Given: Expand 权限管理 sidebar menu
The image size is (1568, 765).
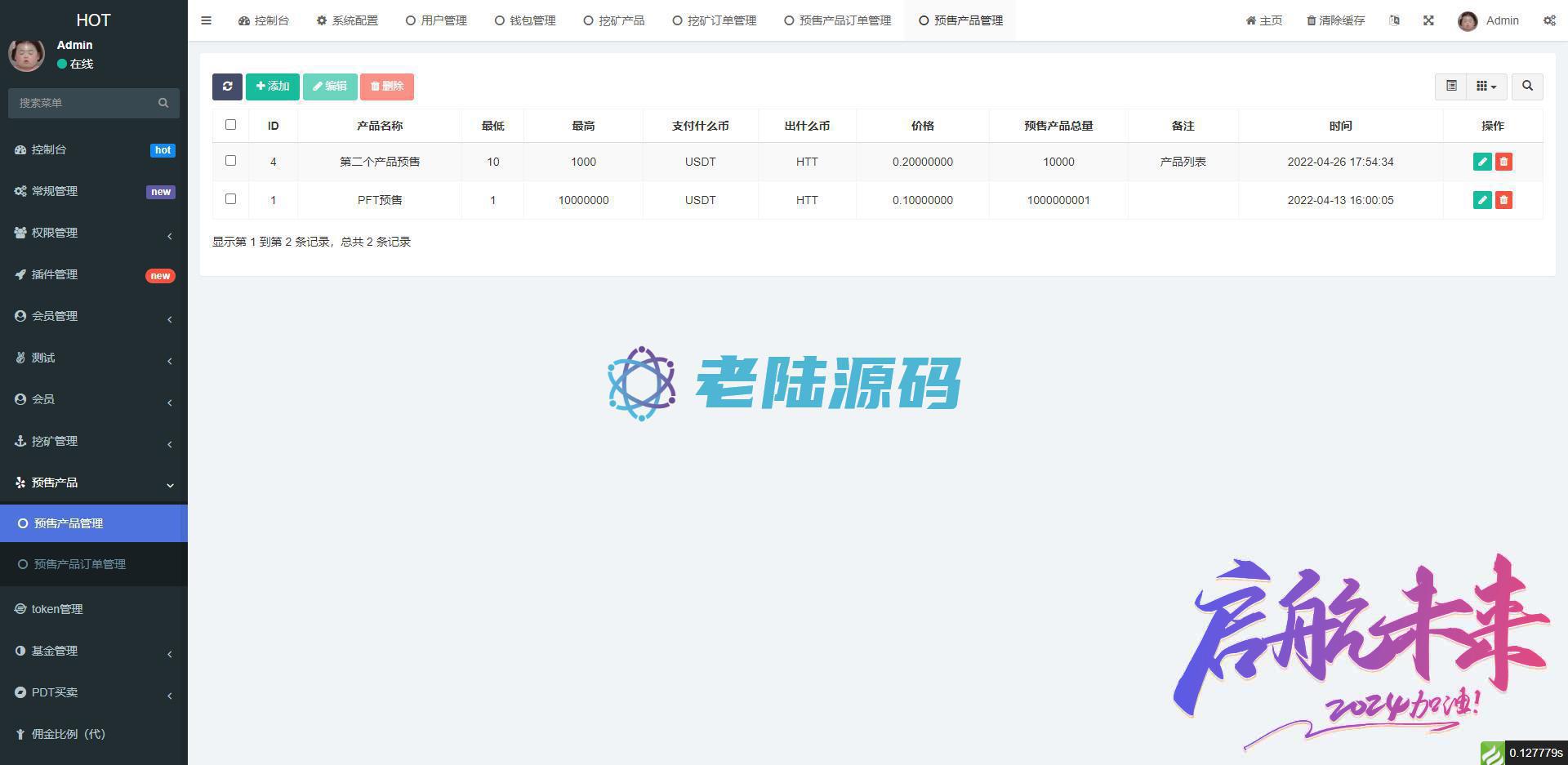Looking at the screenshot, I should click(94, 233).
